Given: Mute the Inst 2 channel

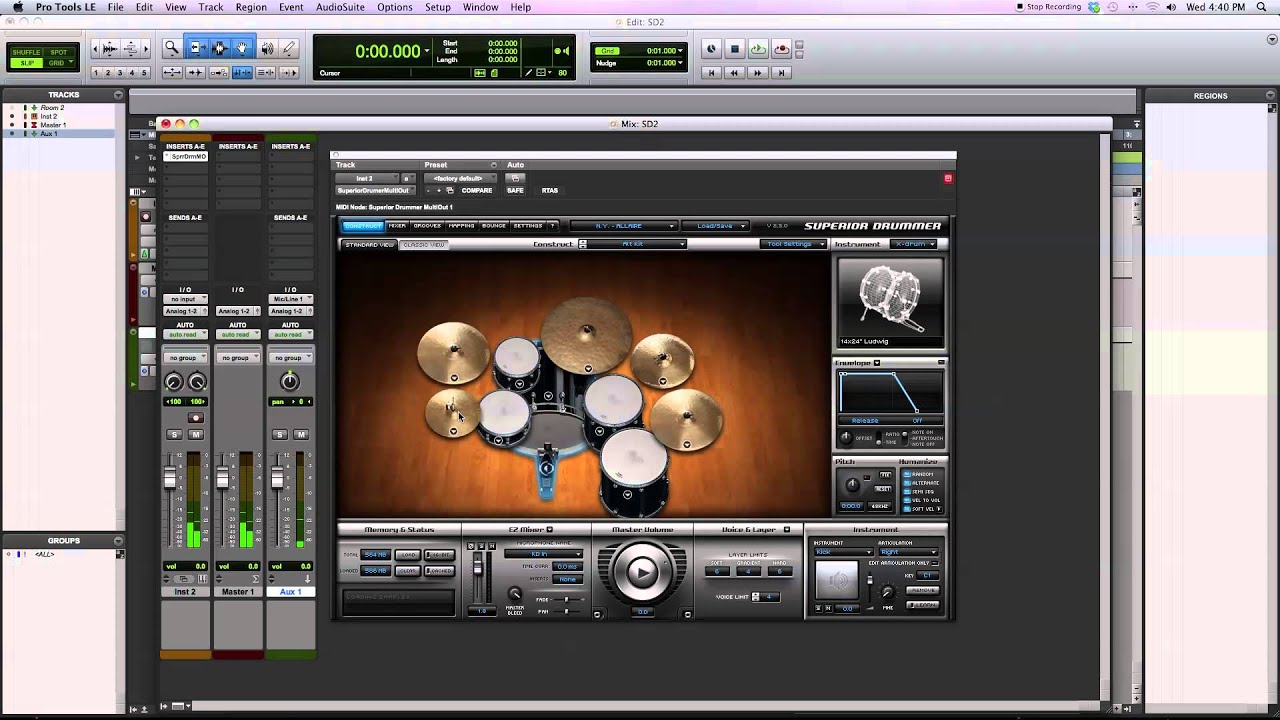Looking at the screenshot, I should [196, 434].
